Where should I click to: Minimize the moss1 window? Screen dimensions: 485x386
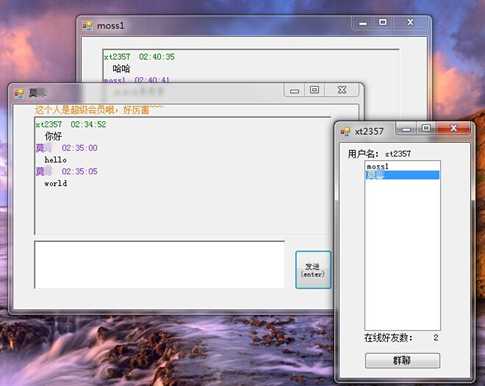pyautogui.click(x=363, y=23)
